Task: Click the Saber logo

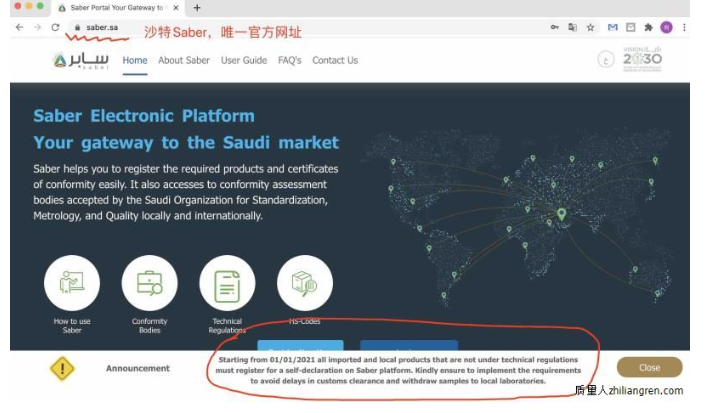Action: pyautogui.click(x=81, y=60)
